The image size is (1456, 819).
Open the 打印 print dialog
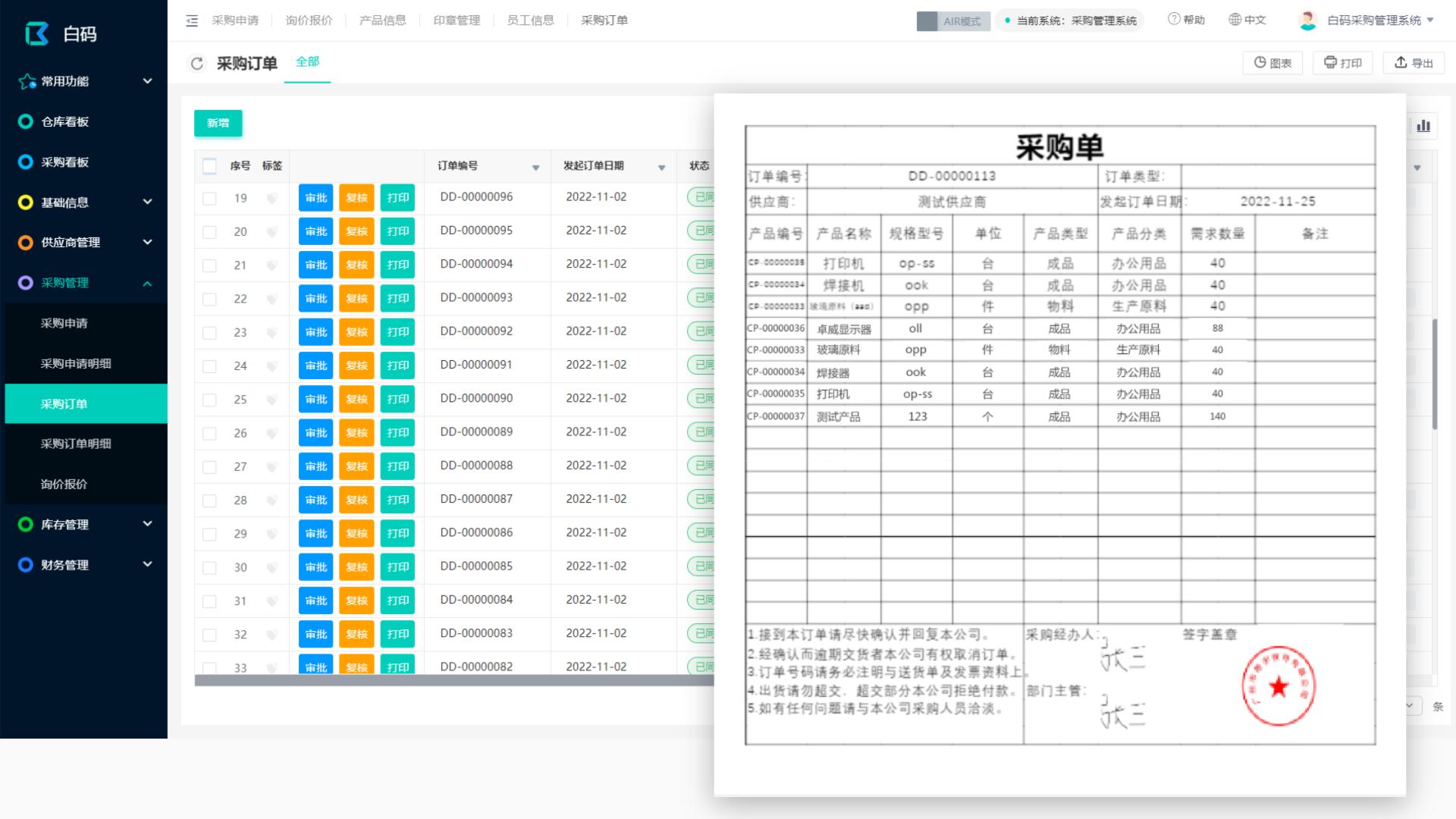pos(1342,62)
